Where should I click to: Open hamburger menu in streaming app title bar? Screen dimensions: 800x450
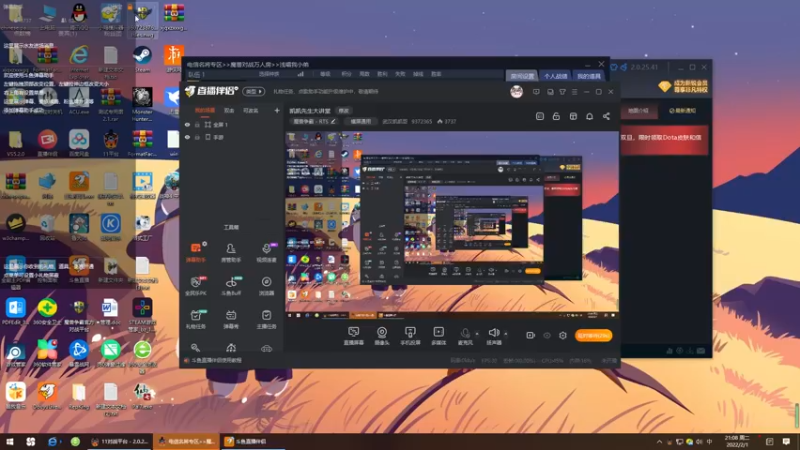(574, 92)
